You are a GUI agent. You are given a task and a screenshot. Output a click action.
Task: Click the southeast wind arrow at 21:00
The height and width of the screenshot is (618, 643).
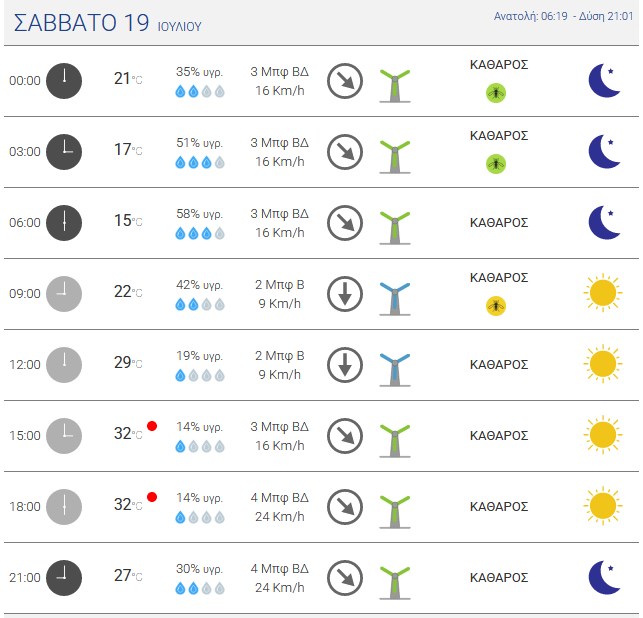coord(345,578)
